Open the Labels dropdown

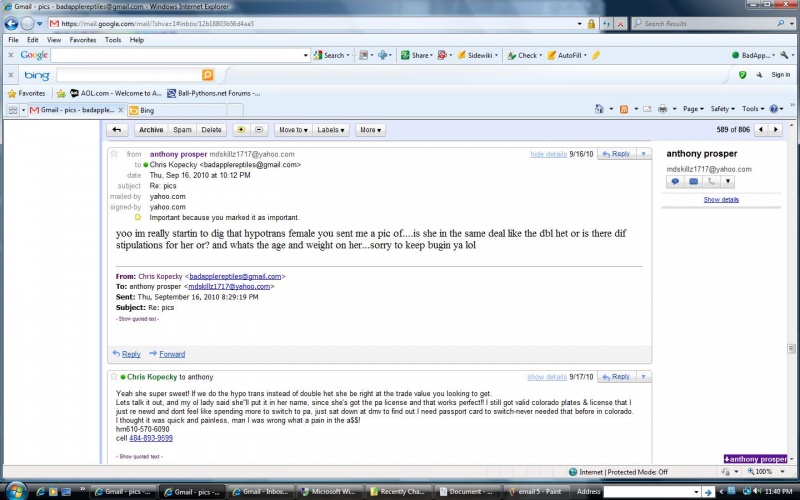pyautogui.click(x=331, y=130)
